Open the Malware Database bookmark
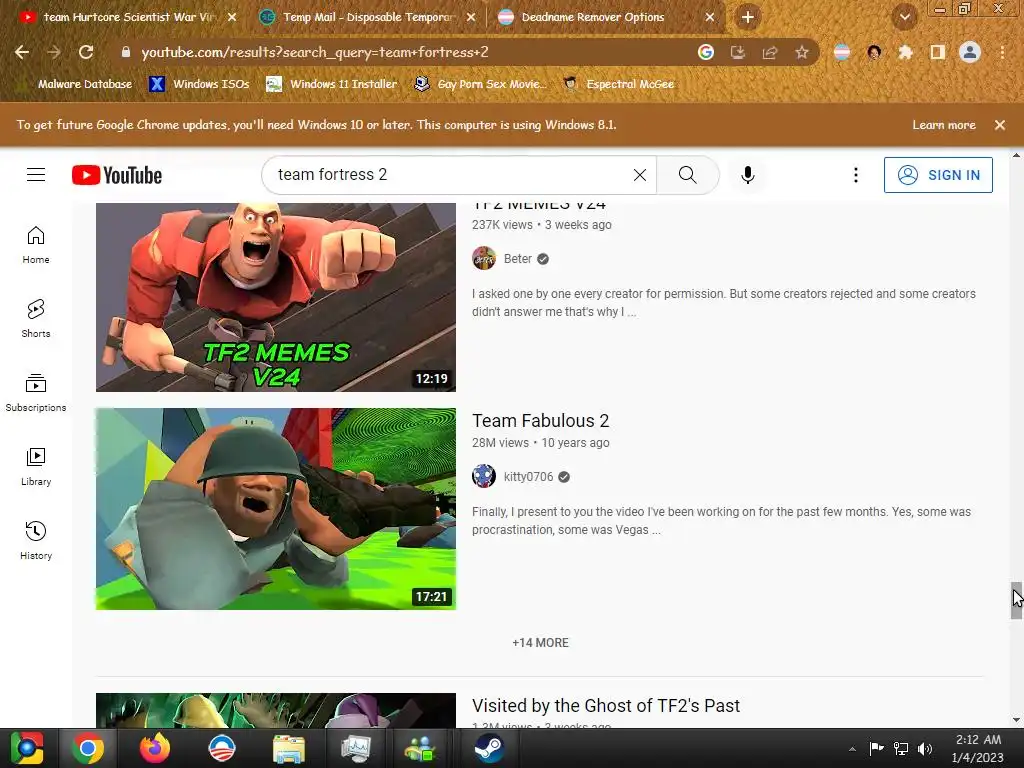This screenshot has width=1024, height=768. point(84,84)
